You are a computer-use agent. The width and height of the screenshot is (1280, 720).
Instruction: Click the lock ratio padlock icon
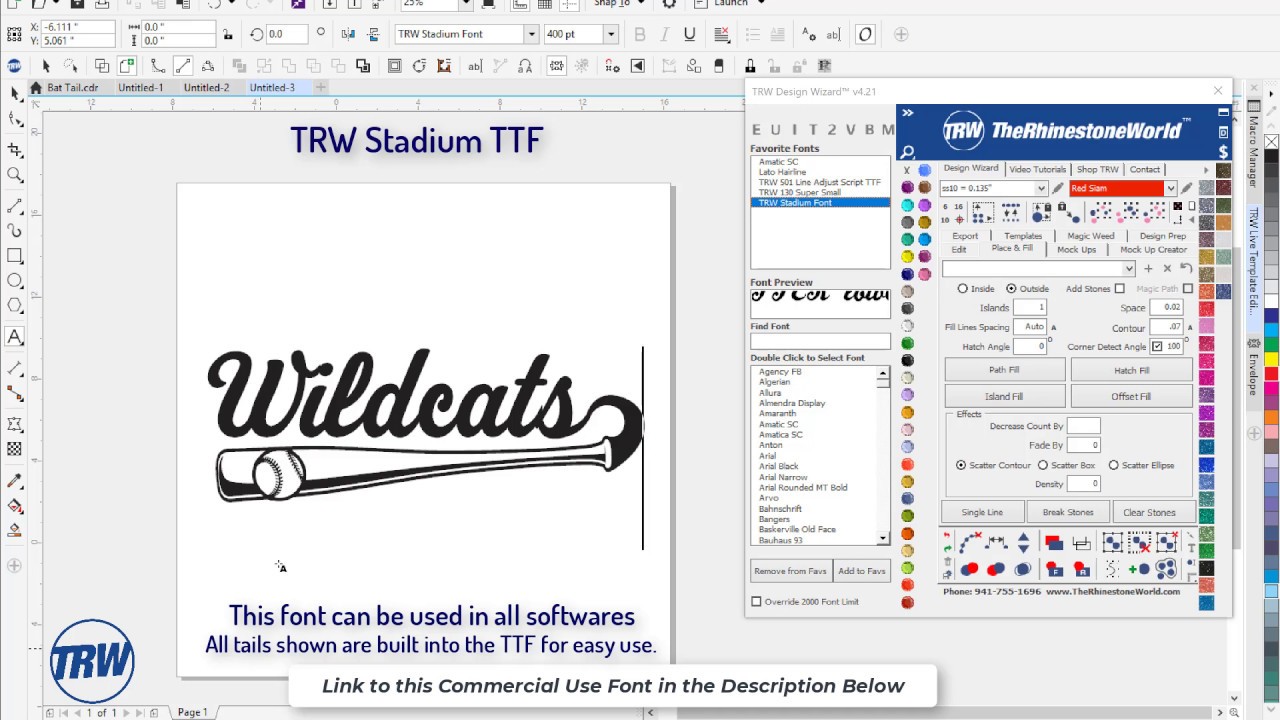(x=228, y=34)
